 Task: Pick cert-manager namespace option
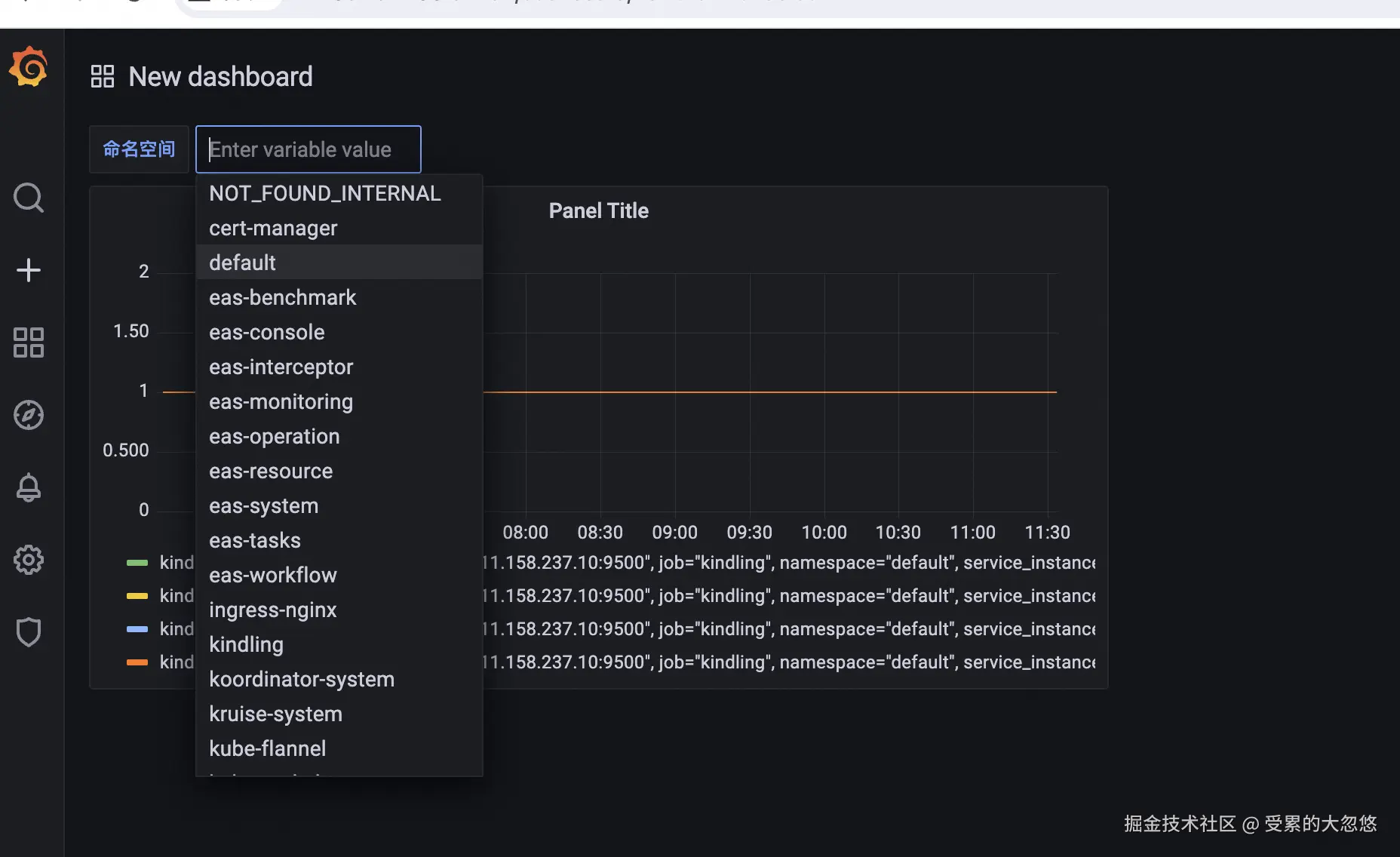(x=273, y=228)
